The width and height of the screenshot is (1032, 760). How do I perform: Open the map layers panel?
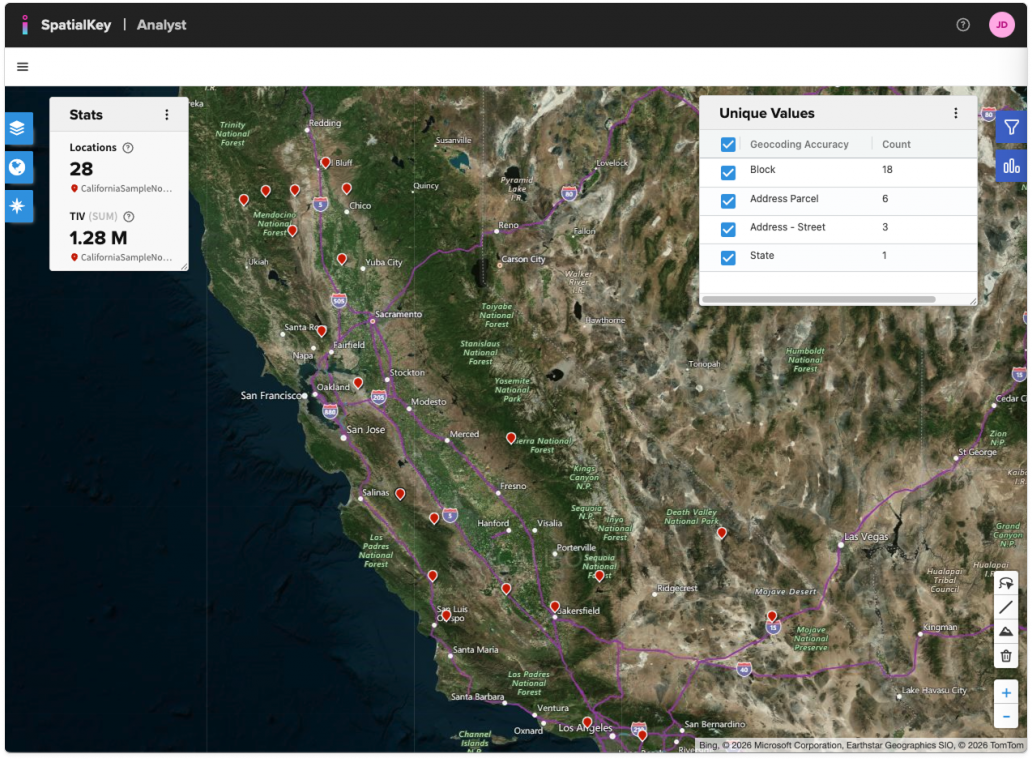pyautogui.click(x=18, y=128)
